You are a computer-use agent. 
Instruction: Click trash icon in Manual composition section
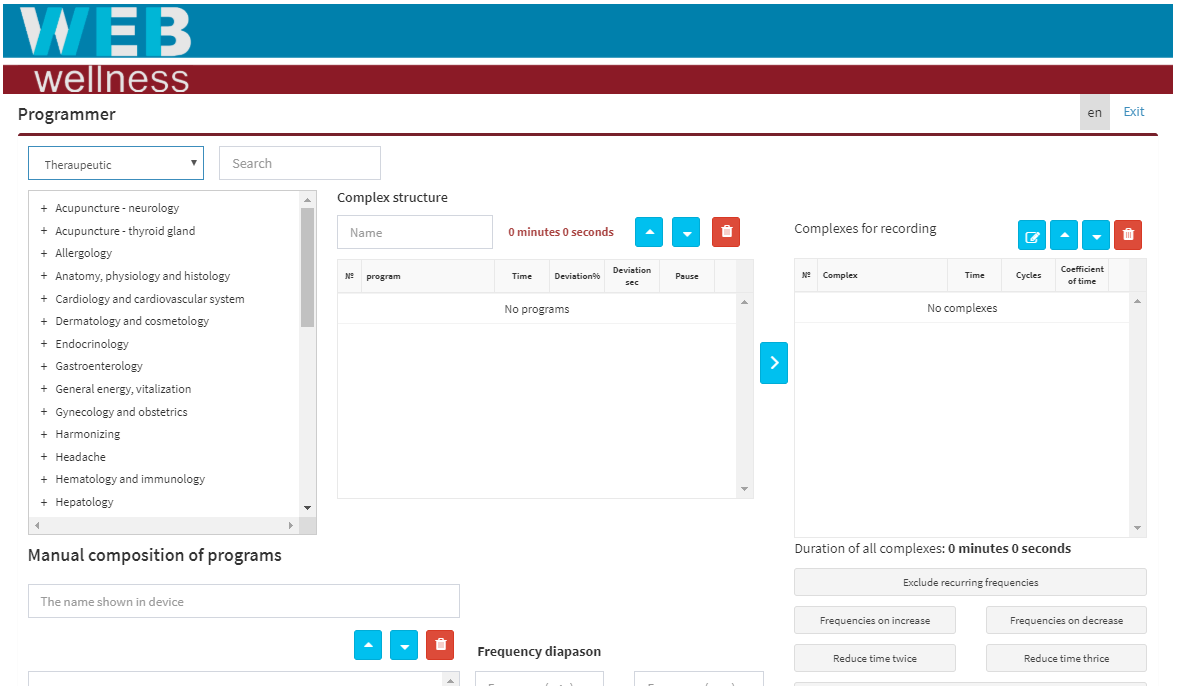tap(440, 645)
